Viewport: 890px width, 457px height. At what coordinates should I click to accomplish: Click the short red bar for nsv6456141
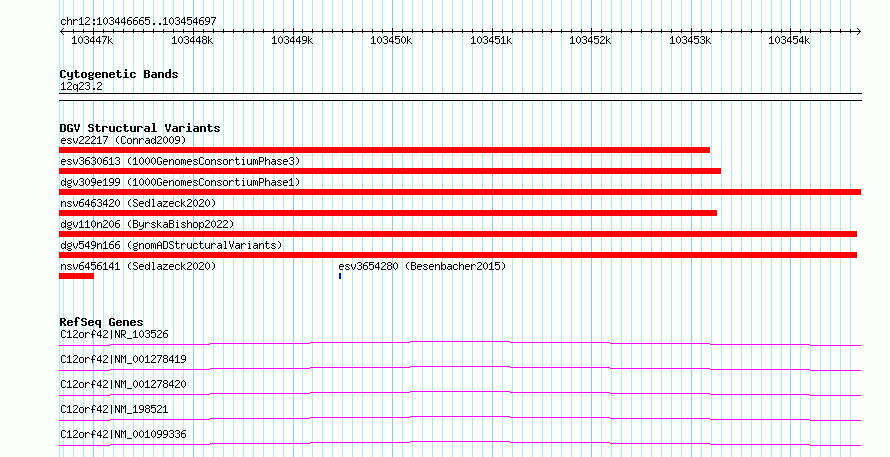click(x=77, y=276)
